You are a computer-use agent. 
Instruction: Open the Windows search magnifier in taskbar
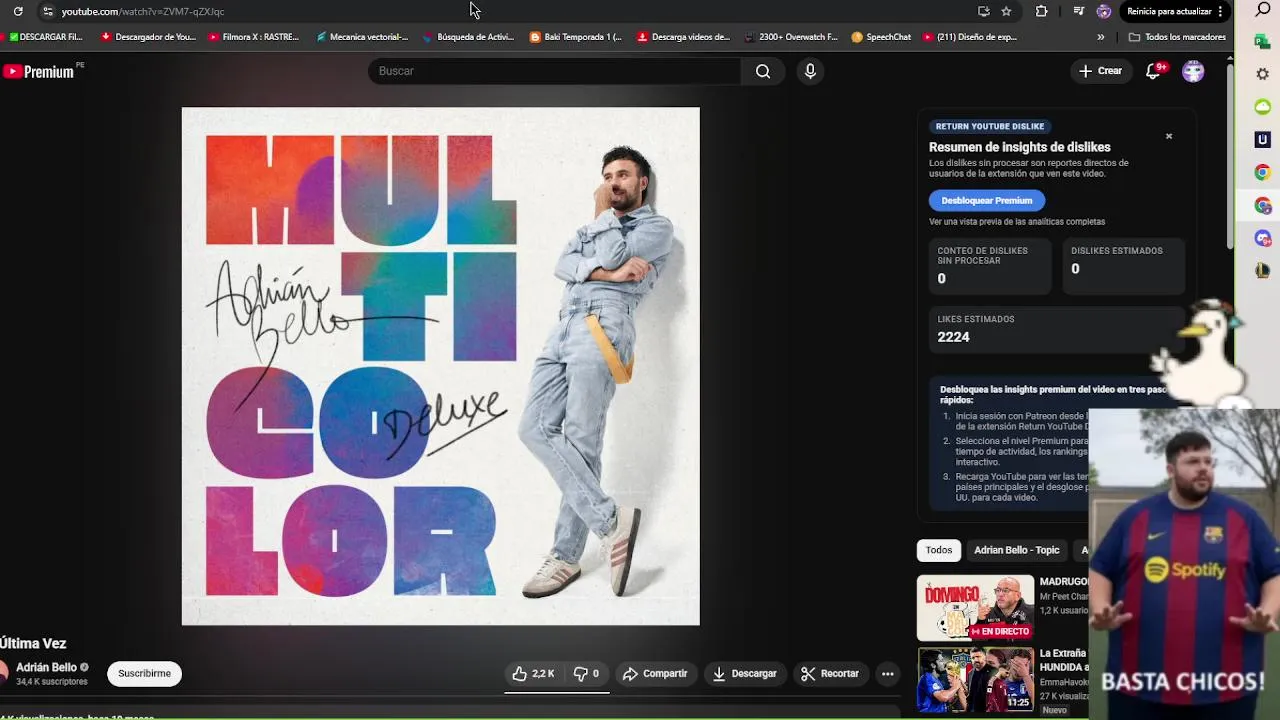(x=1263, y=10)
